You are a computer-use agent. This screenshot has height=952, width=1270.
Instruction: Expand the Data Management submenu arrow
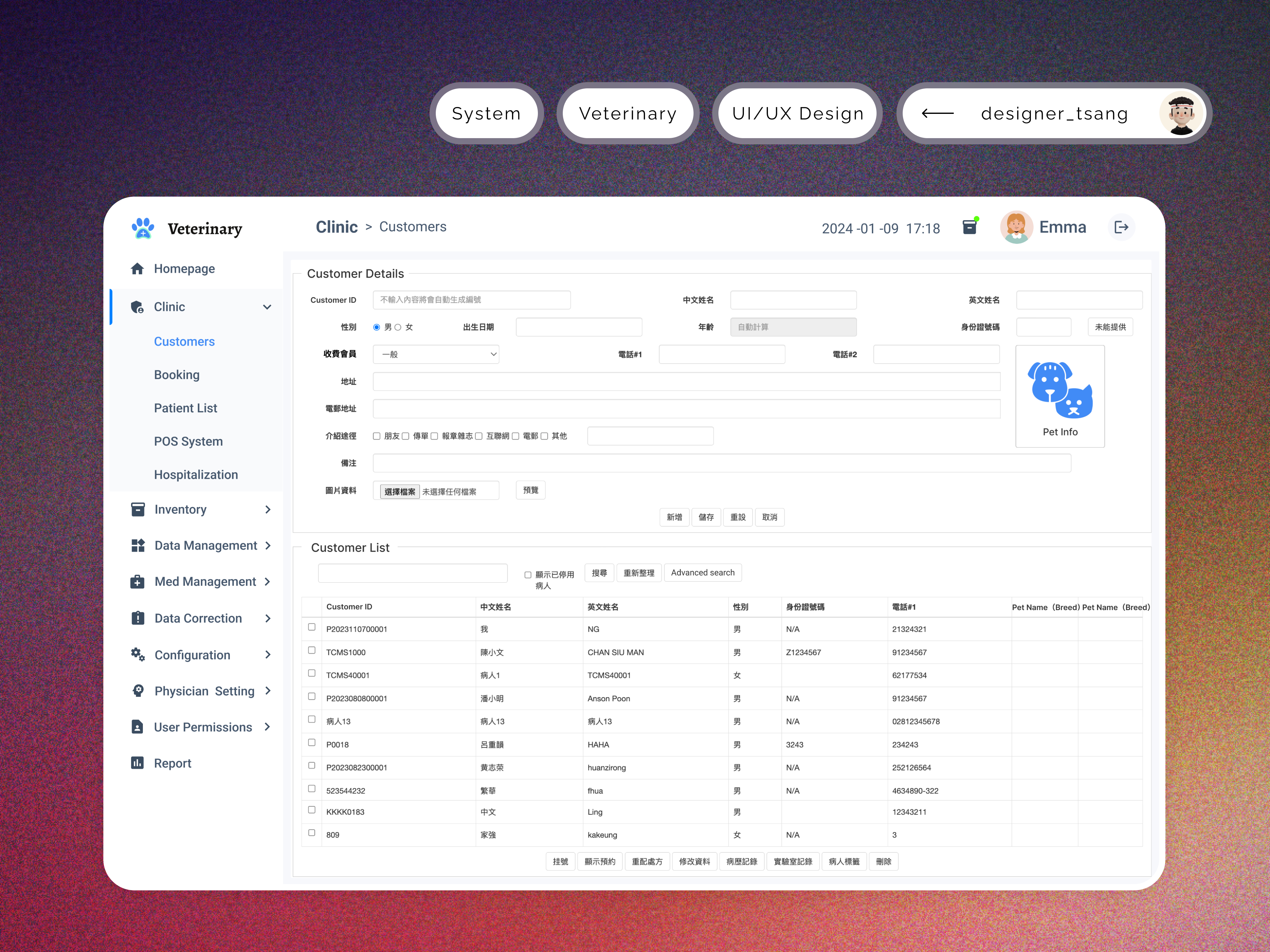[x=268, y=545]
